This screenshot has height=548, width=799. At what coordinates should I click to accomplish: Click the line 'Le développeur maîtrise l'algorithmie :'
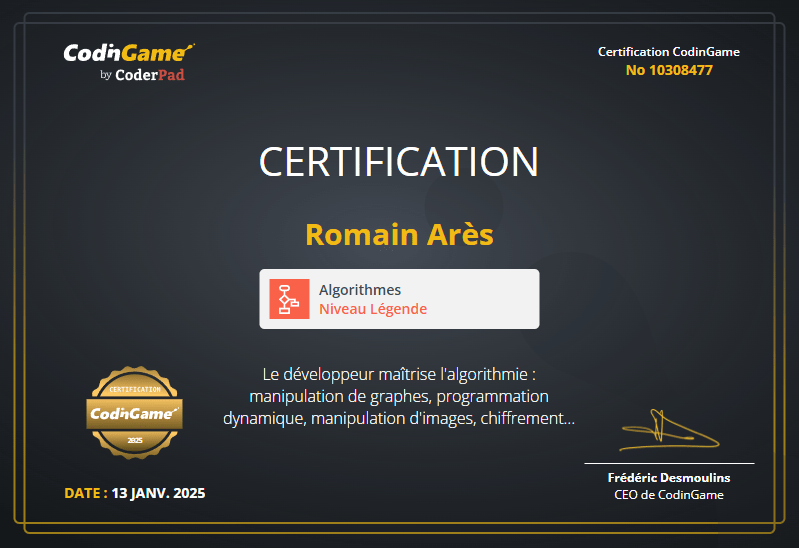pos(399,374)
